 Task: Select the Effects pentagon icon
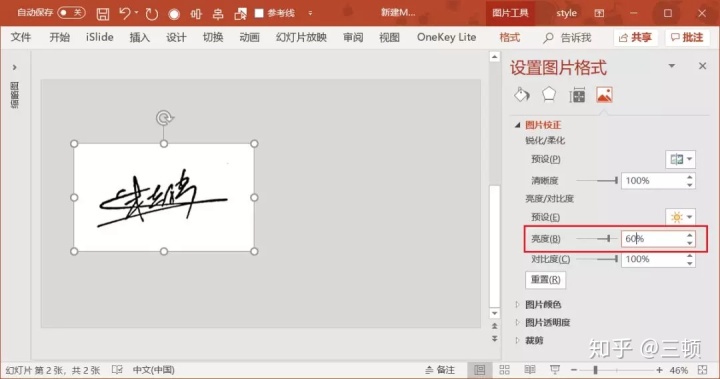click(x=549, y=95)
